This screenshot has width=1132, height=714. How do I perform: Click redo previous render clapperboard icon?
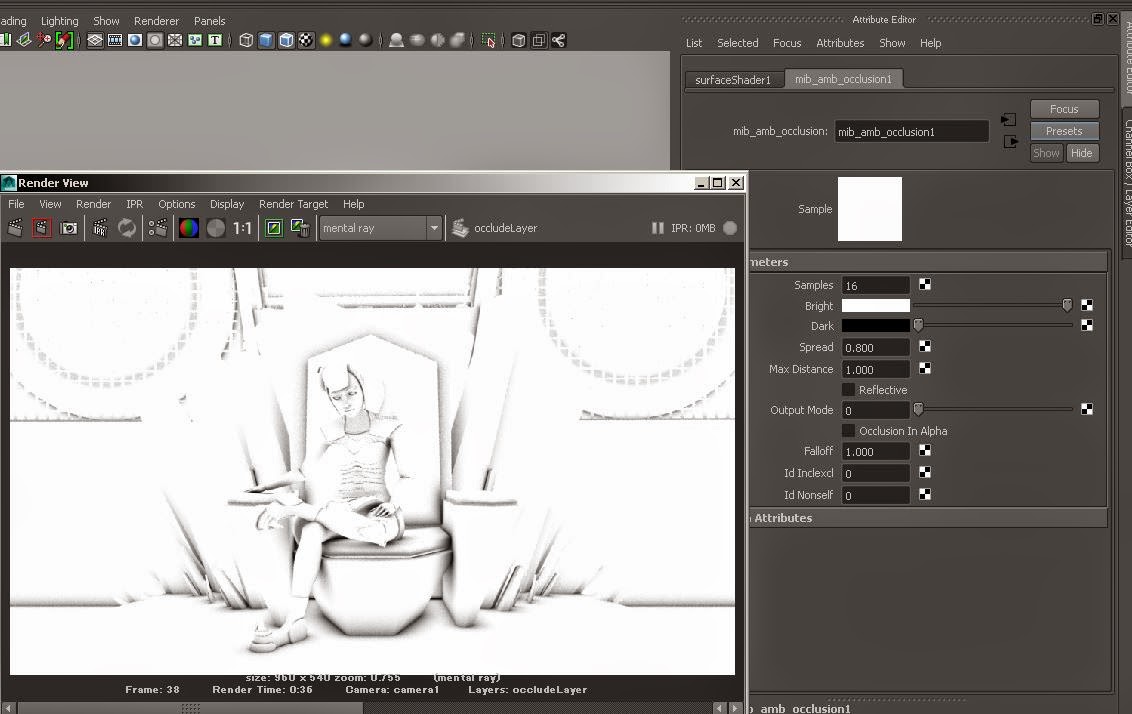point(15,228)
